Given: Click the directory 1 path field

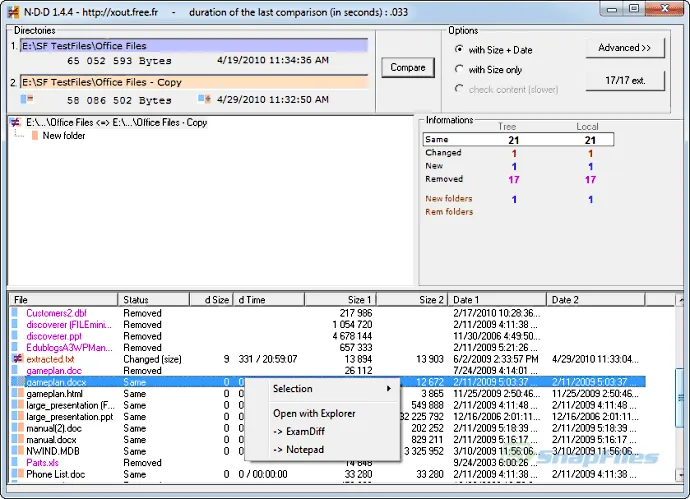Looking at the screenshot, I should 194,46.
